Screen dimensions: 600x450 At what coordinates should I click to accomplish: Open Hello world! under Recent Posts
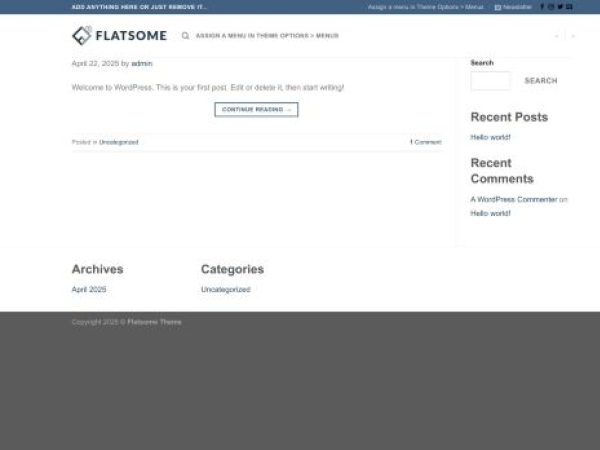click(x=491, y=137)
